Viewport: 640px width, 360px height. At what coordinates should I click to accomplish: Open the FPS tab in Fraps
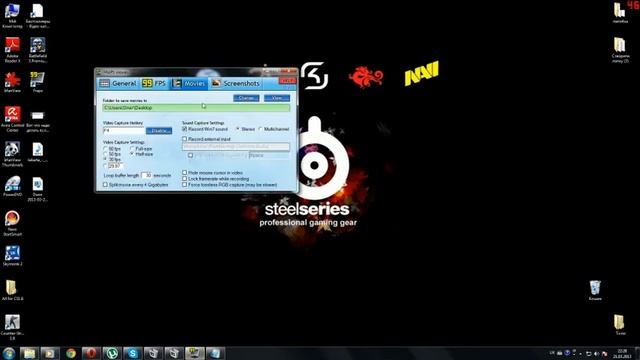tap(153, 83)
